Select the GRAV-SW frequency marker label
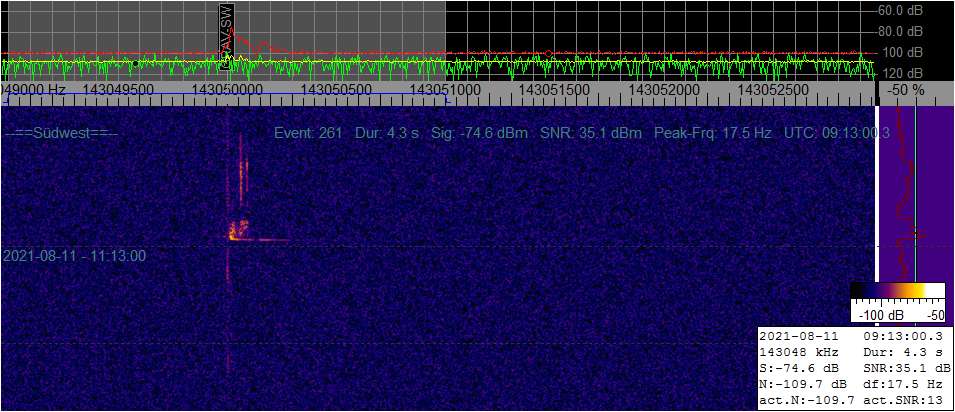Viewport: 955px width, 412px height. pyautogui.click(x=226, y=35)
